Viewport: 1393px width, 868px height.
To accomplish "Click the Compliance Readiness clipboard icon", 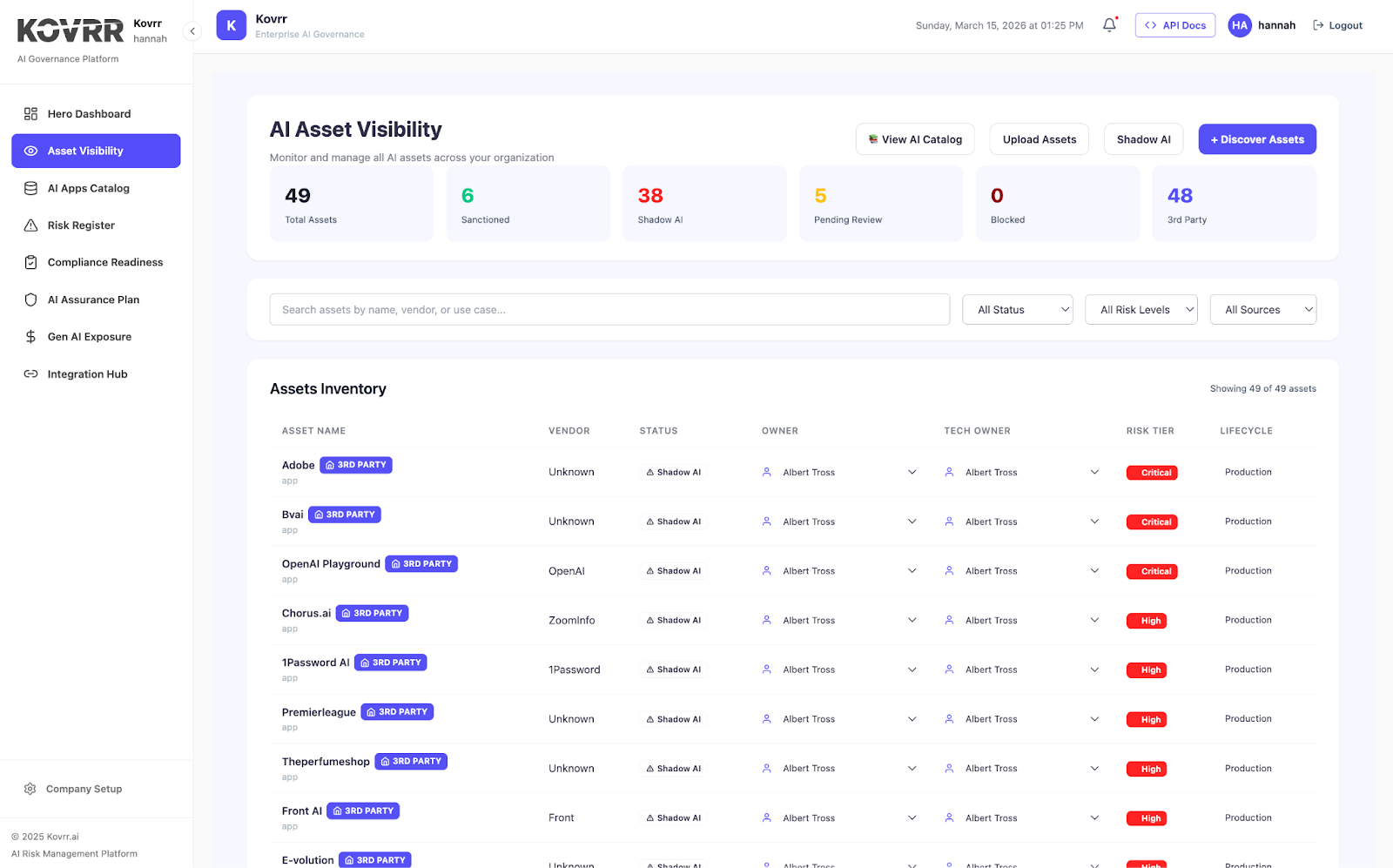I will (30, 262).
